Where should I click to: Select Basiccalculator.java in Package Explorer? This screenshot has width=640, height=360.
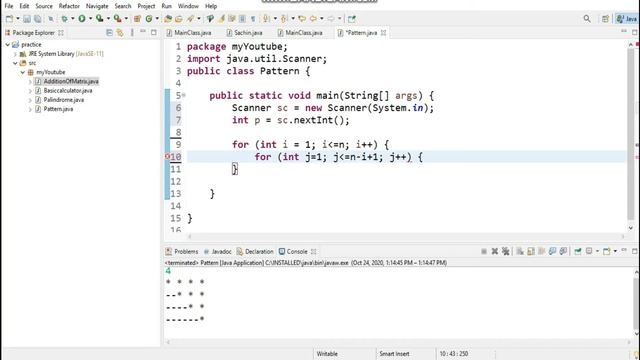pos(68,91)
